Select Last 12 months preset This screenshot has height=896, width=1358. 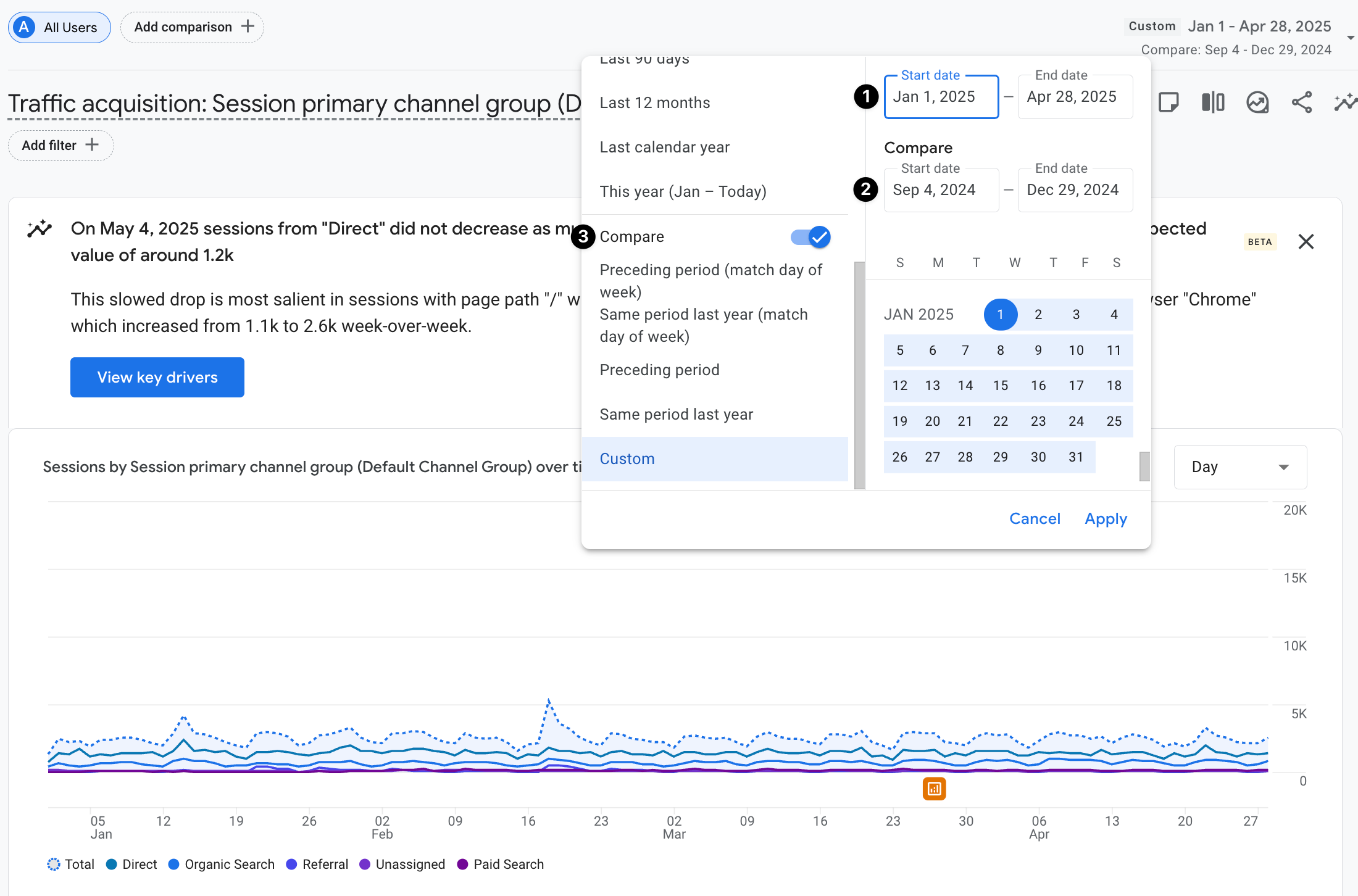point(655,103)
